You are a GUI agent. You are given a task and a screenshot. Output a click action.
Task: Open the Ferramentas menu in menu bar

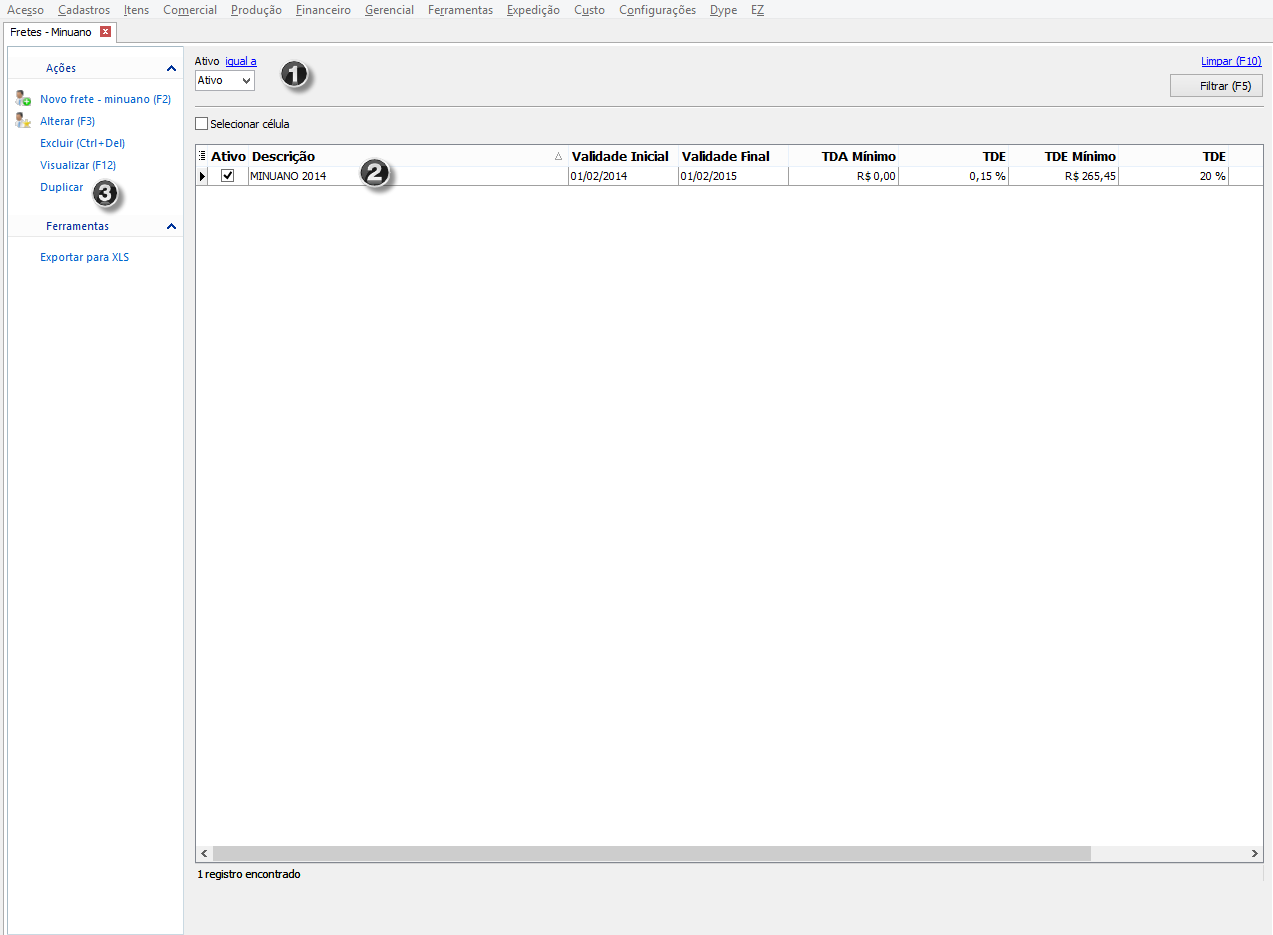(x=460, y=10)
